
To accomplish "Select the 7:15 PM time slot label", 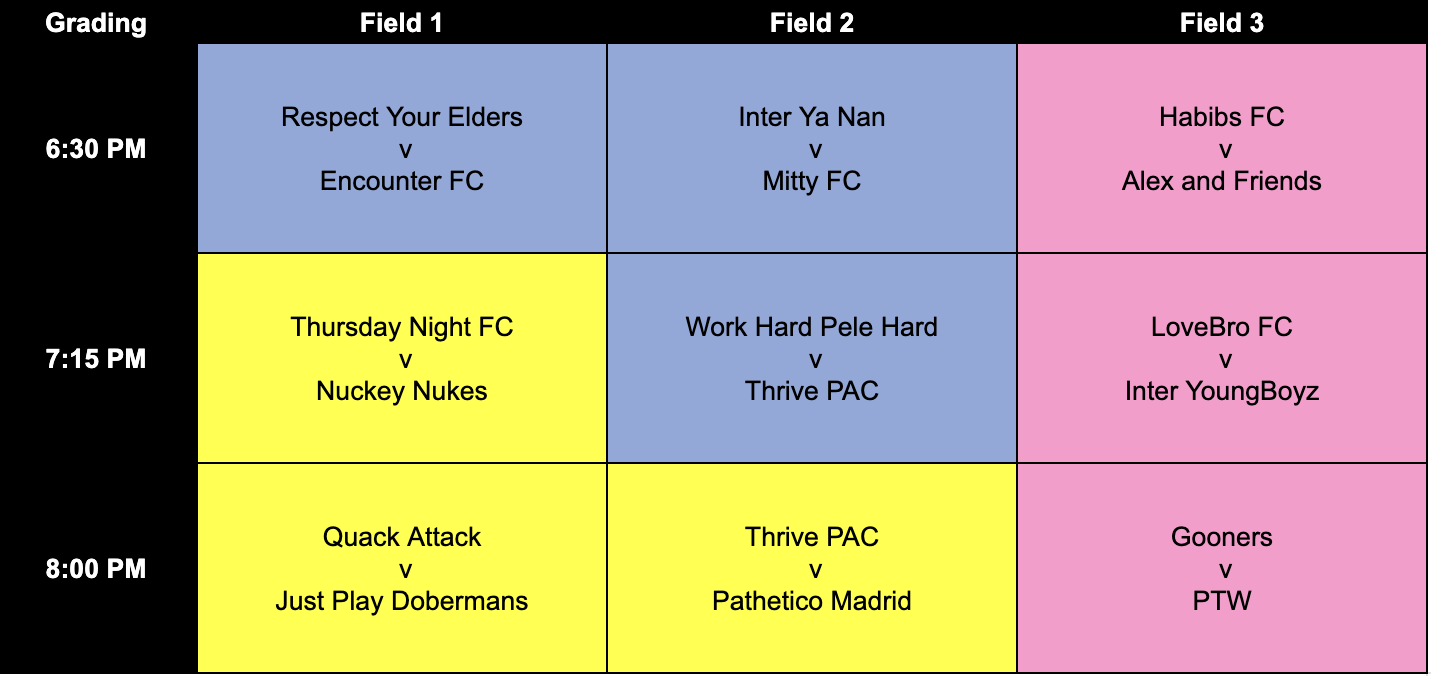I will pyautogui.click(x=96, y=359).
